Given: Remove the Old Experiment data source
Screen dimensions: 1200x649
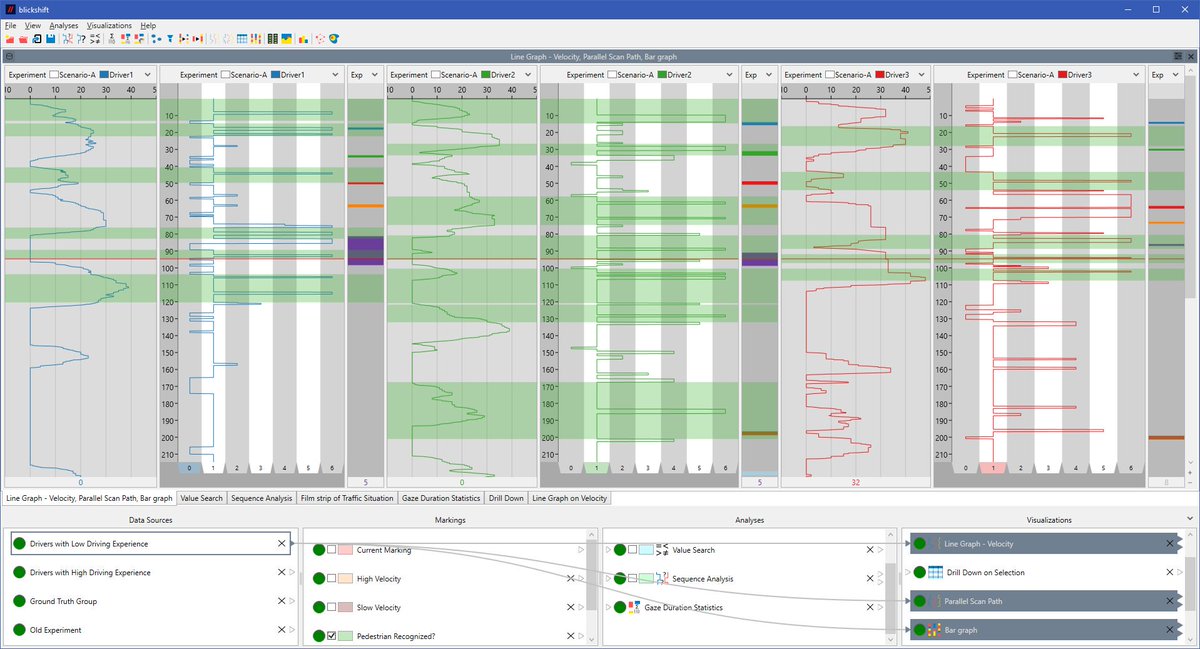Looking at the screenshot, I should (281, 630).
